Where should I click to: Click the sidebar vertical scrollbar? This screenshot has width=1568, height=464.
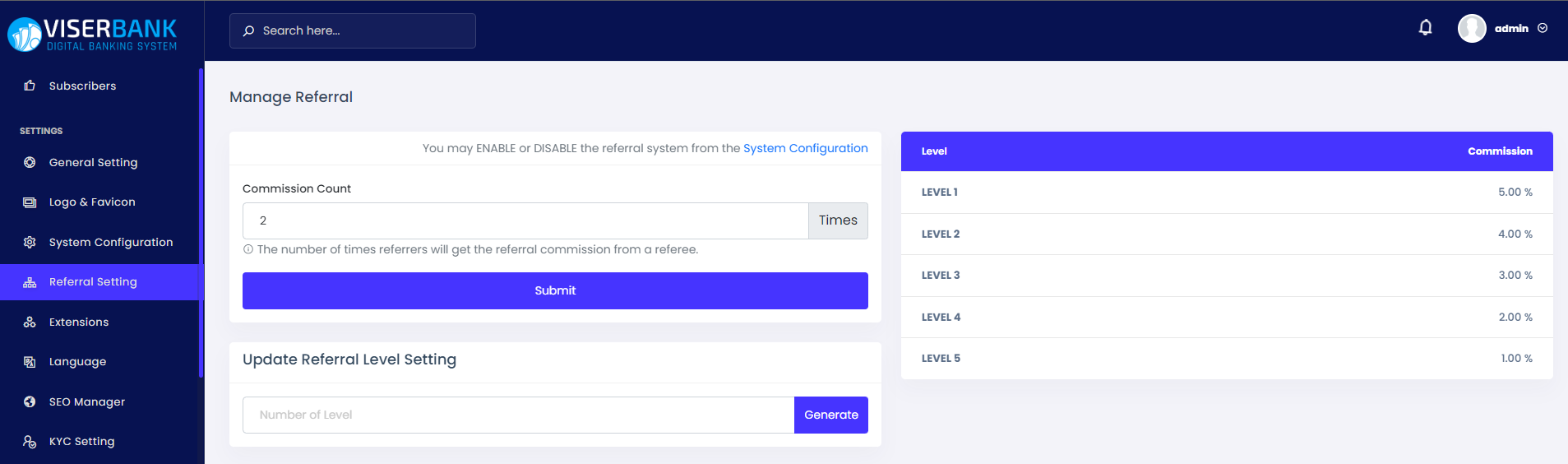tap(201, 222)
